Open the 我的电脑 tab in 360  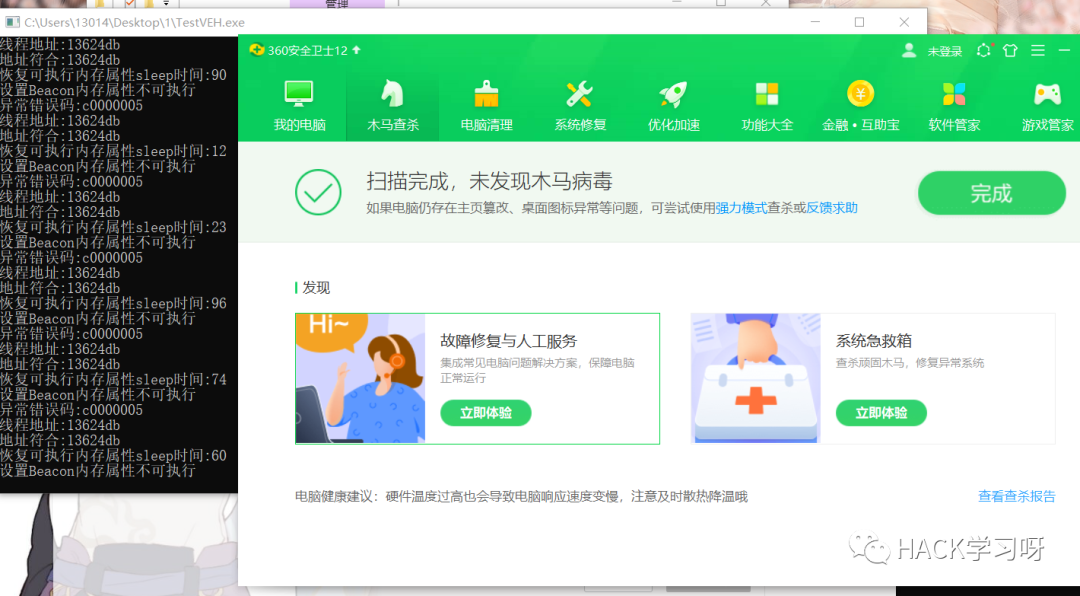[x=299, y=105]
